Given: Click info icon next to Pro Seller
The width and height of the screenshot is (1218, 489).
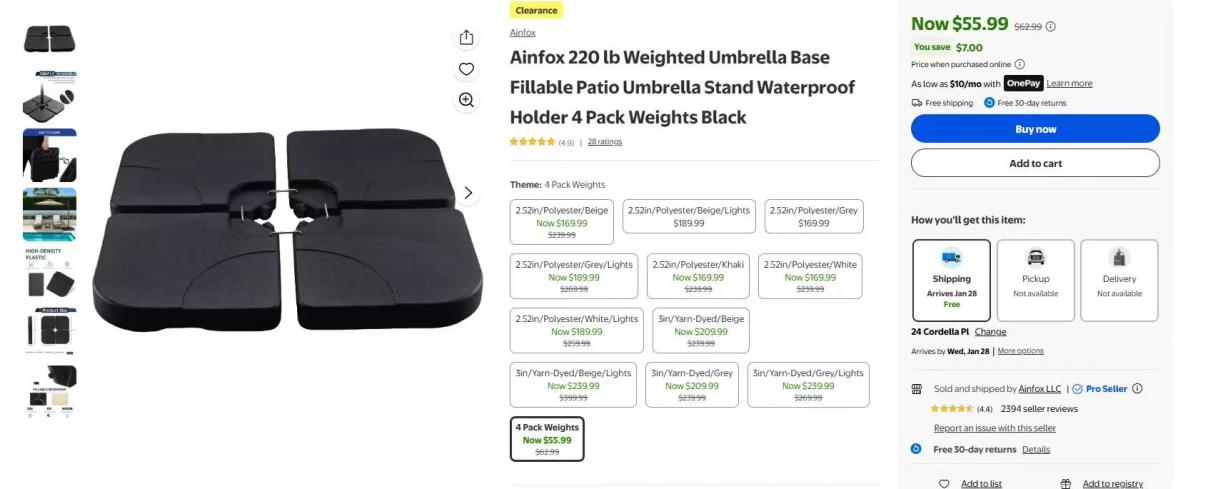Looking at the screenshot, I should point(1137,389).
